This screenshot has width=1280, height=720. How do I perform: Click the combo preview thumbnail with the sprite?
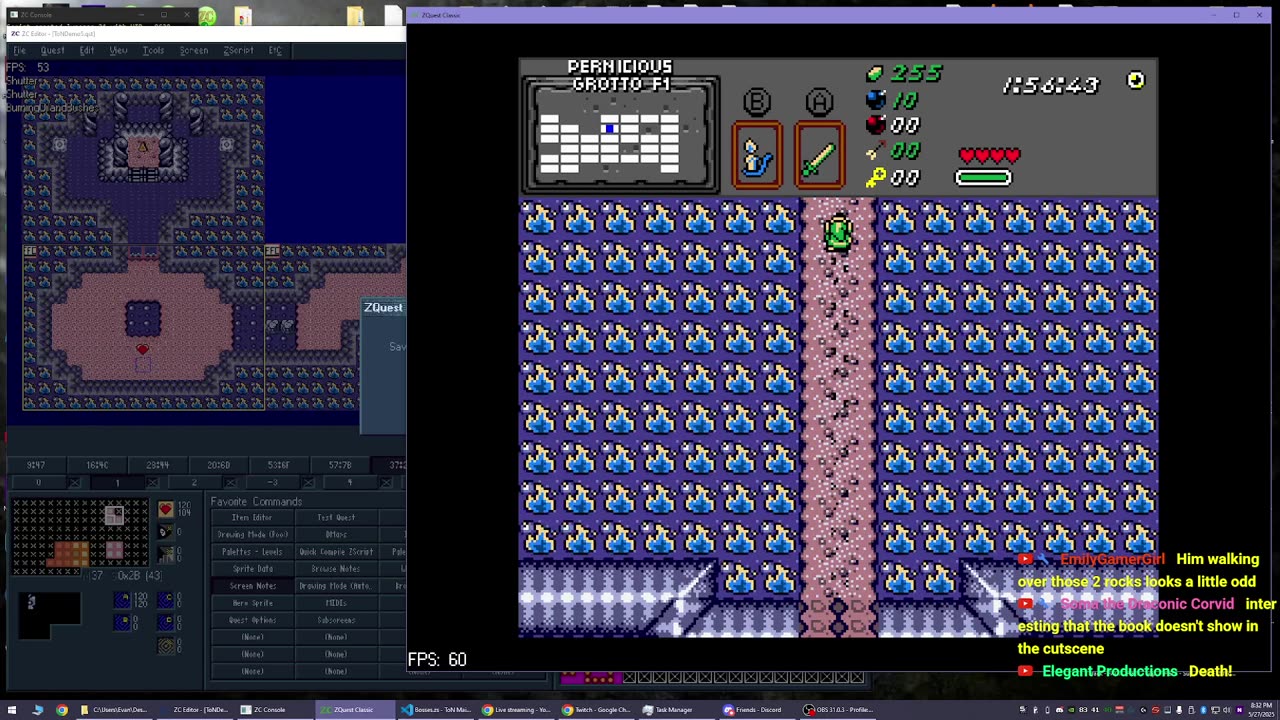coord(49,615)
